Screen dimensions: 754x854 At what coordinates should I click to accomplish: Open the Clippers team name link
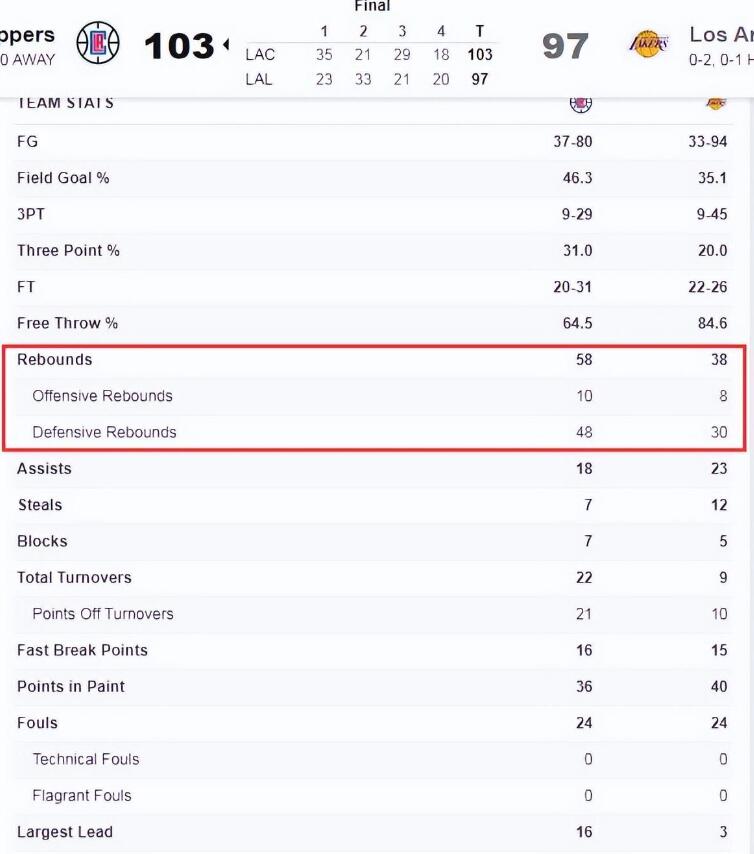point(28,35)
